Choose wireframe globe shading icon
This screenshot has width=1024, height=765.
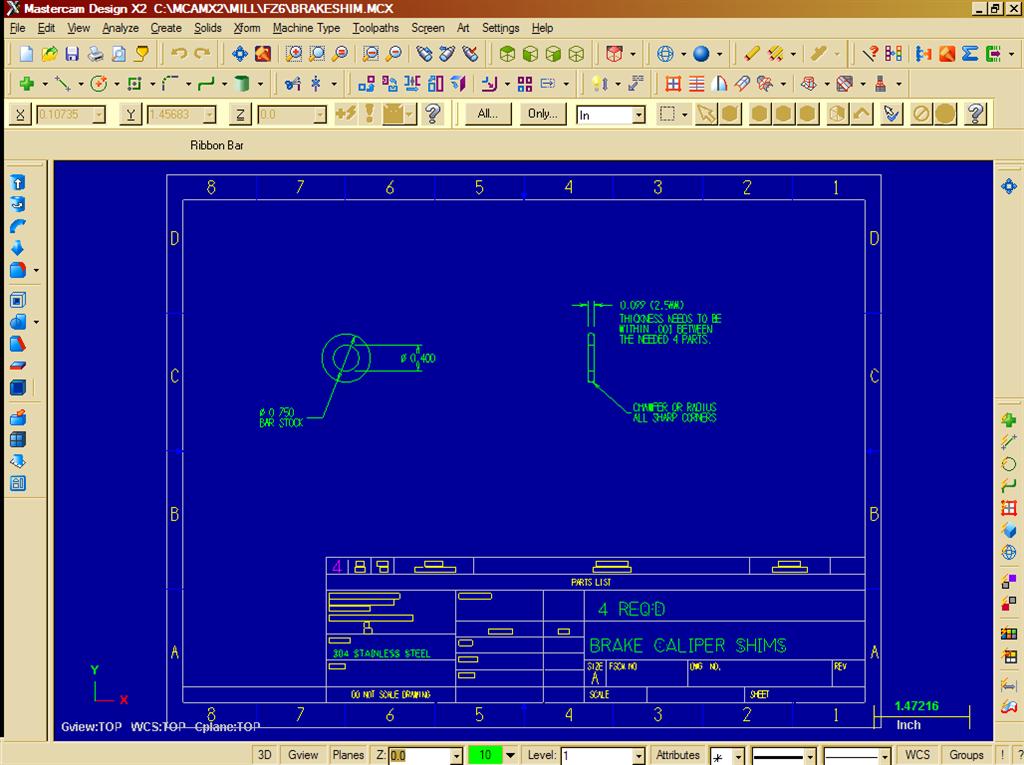(x=665, y=54)
